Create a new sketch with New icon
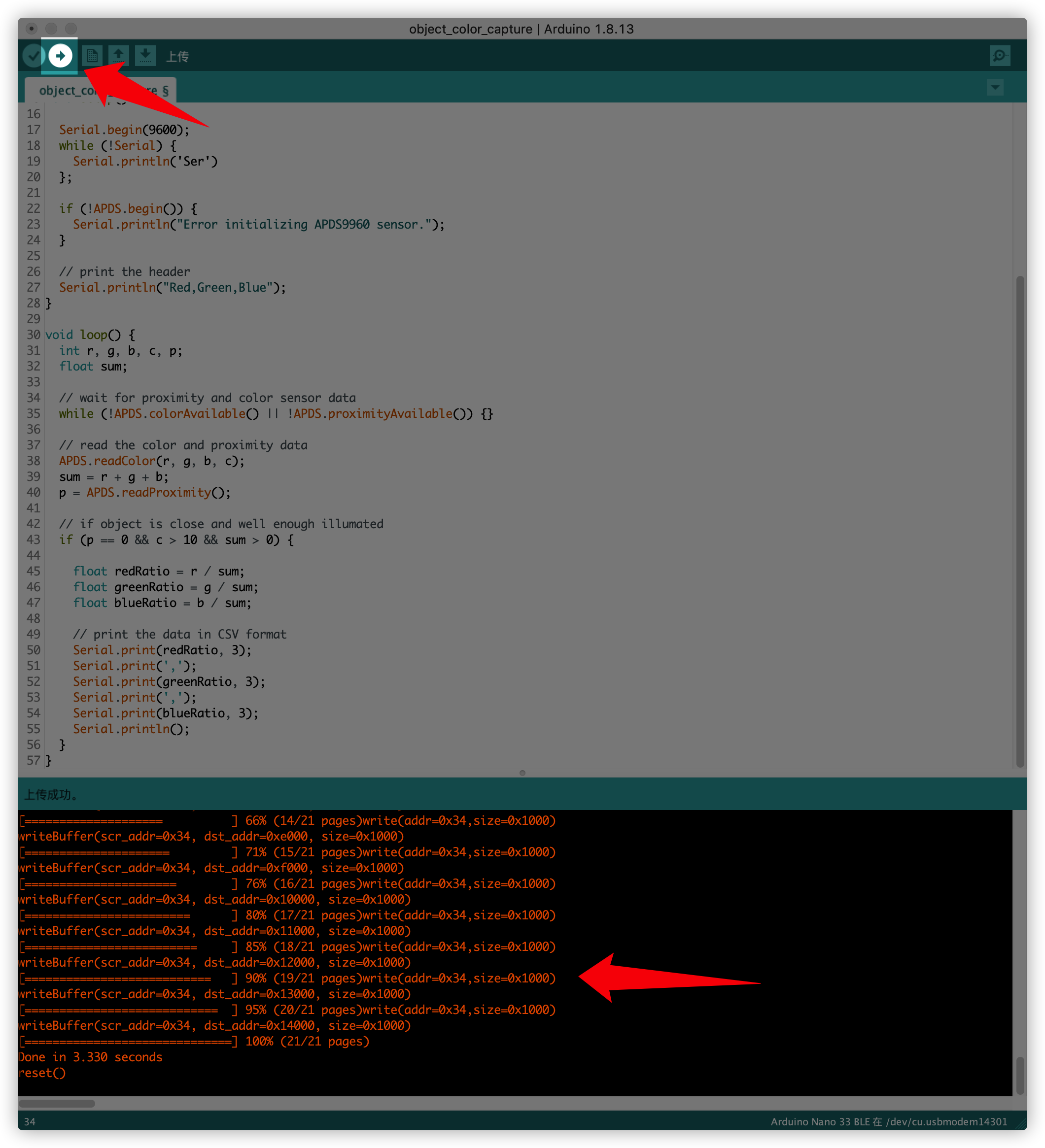The width and height of the screenshot is (1045, 1148). coord(92,56)
